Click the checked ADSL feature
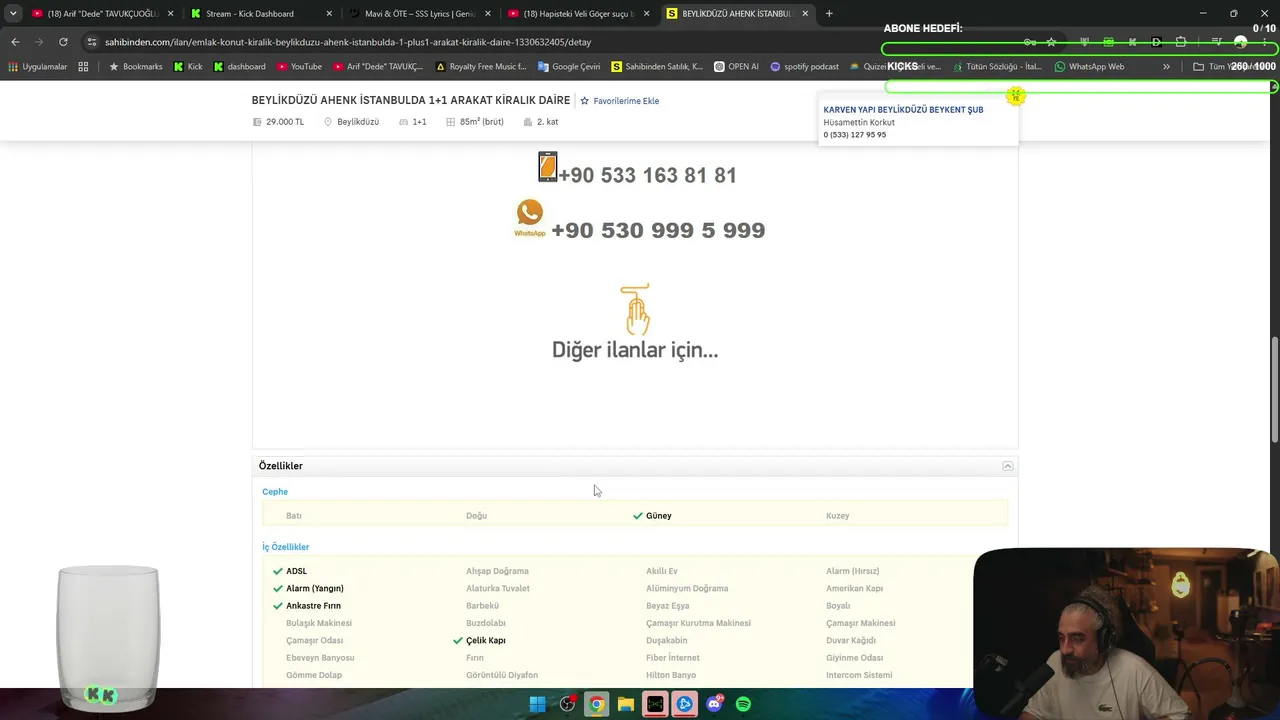Viewport: 1280px width, 720px height. [x=290, y=571]
